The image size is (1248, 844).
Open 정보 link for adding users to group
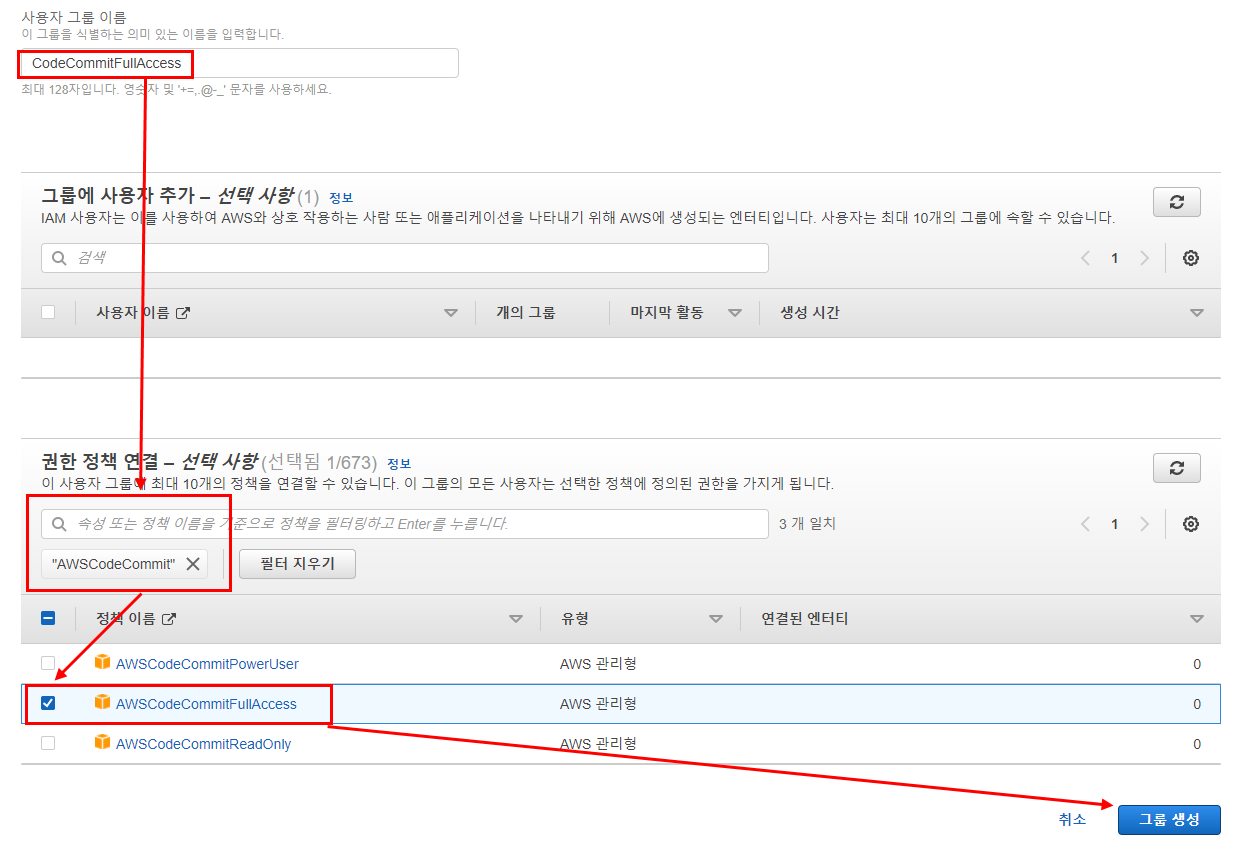341,197
